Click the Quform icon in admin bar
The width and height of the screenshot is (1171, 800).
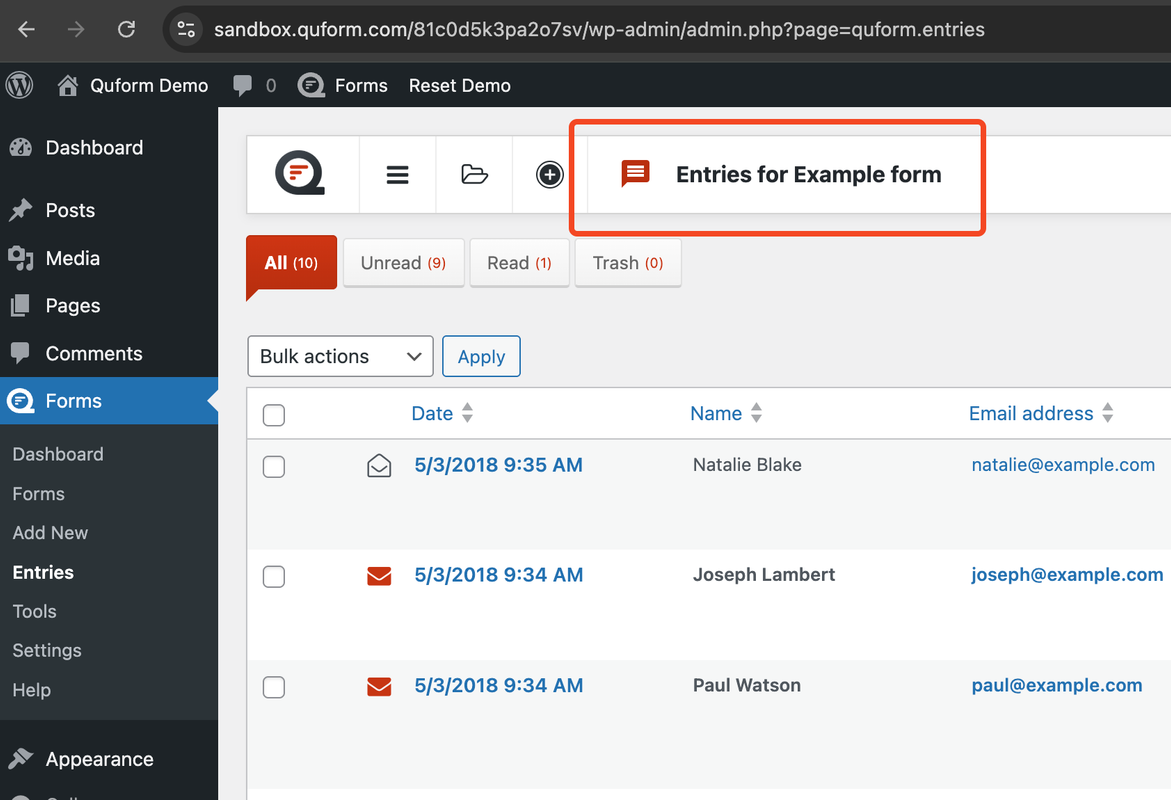(x=311, y=85)
